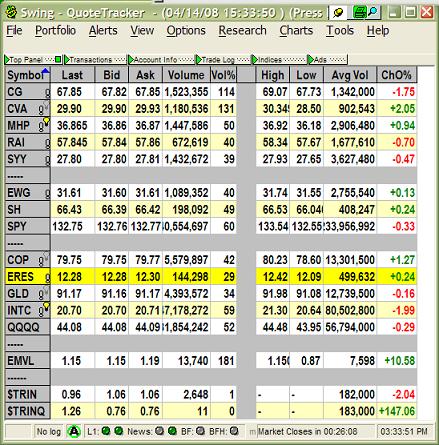Viewport: 439px width, 445px height.
Task: Click the BF: gray indicator light
Action: (x=200, y=431)
